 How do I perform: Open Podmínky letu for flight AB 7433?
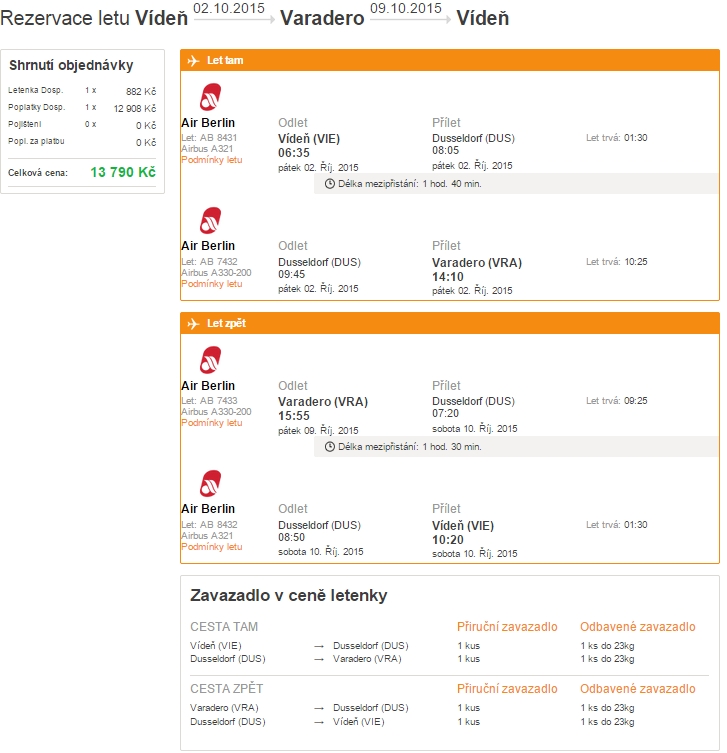click(212, 423)
